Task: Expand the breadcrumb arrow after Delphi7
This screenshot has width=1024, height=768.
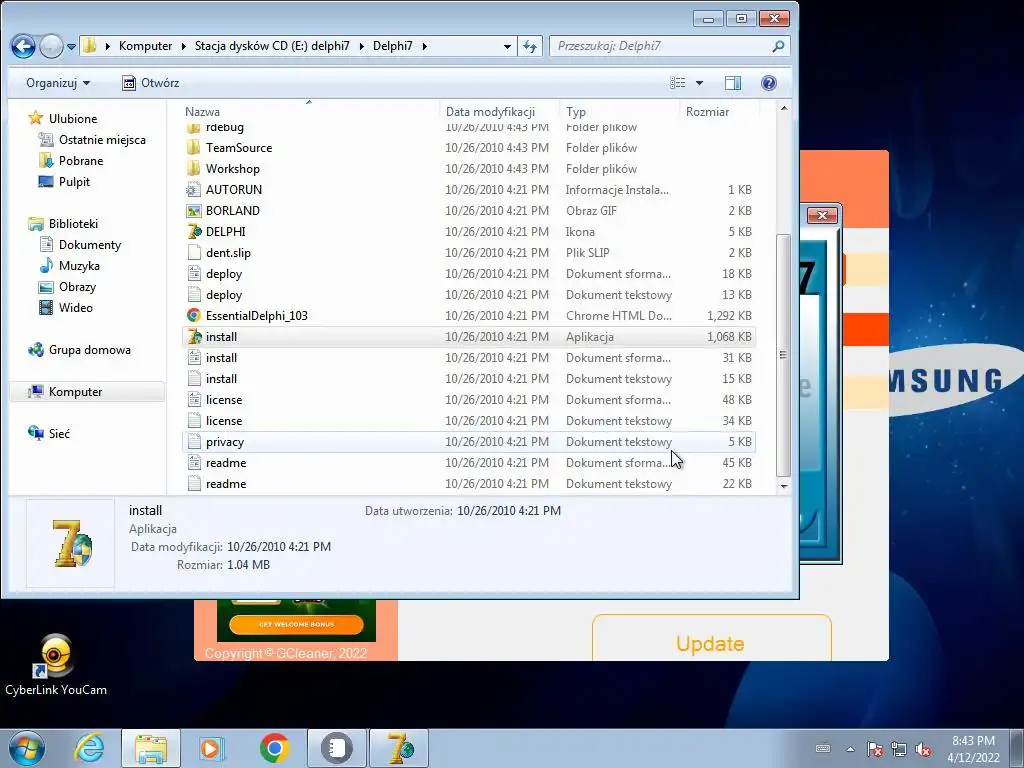Action: (424, 46)
